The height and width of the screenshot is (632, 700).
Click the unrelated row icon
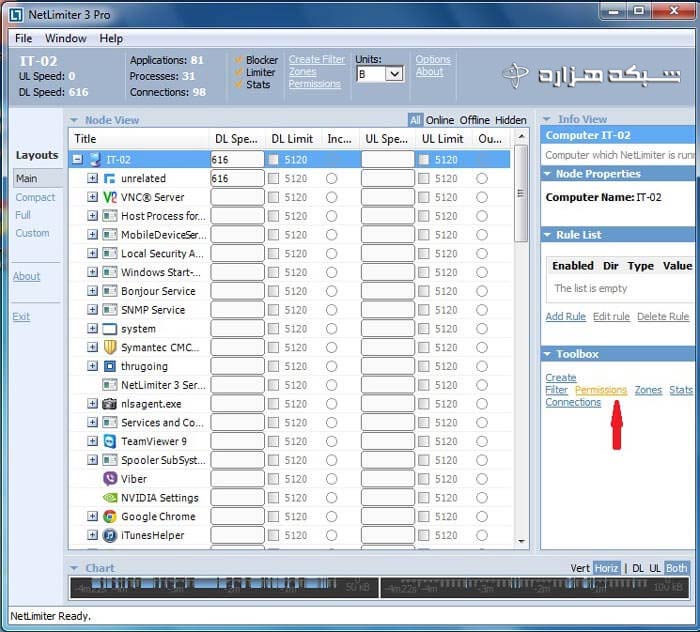(110, 179)
